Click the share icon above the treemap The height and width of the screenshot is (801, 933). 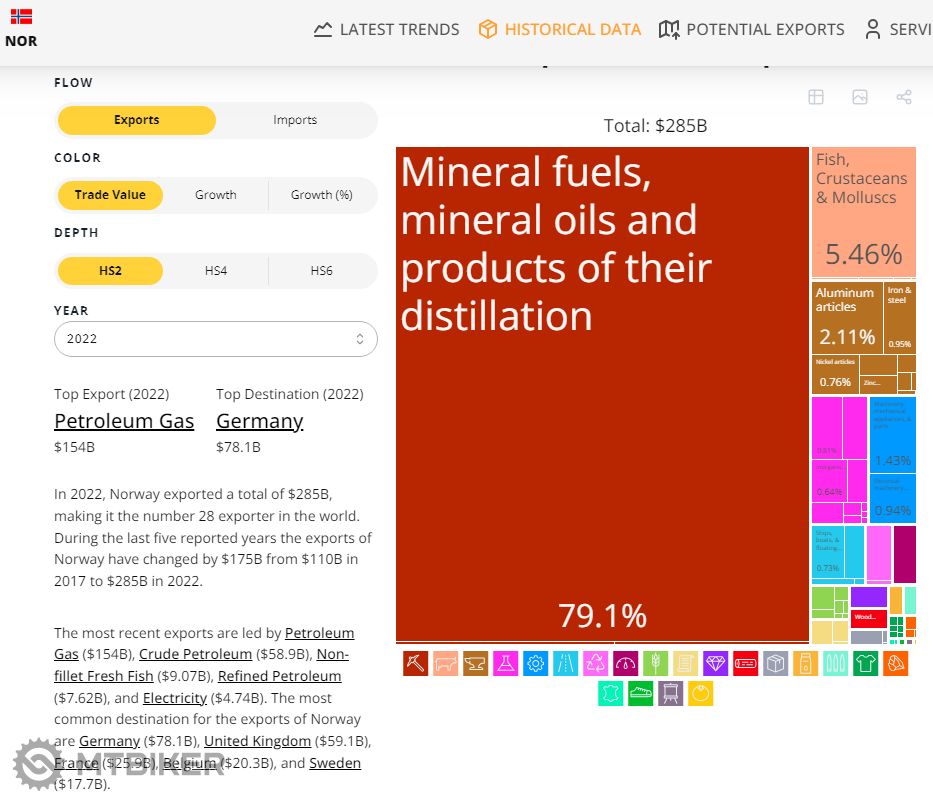click(x=903, y=97)
